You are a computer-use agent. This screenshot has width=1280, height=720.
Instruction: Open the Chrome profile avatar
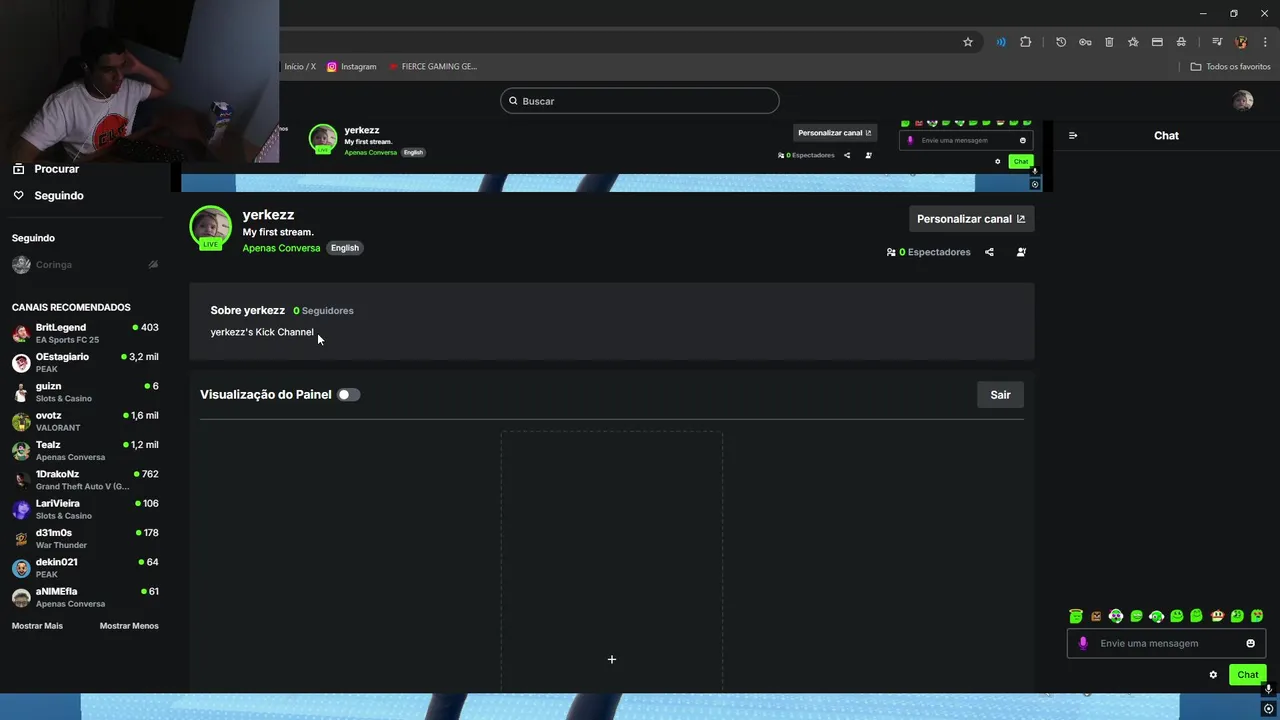click(x=1241, y=42)
